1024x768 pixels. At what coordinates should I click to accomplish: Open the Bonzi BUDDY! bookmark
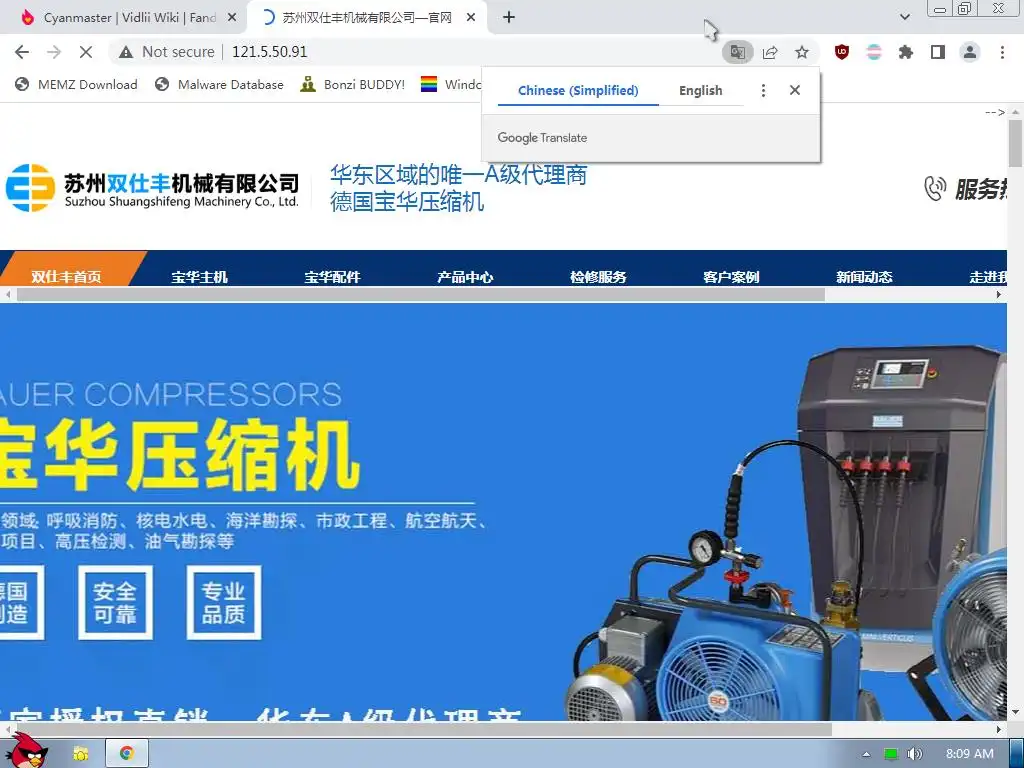tap(353, 84)
